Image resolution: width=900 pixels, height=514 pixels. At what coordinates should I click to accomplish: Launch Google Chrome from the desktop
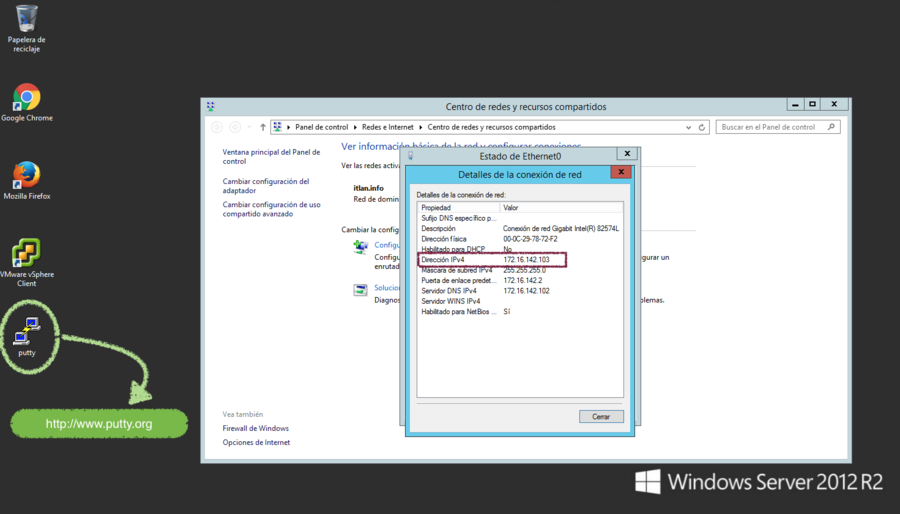pyautogui.click(x=27, y=98)
